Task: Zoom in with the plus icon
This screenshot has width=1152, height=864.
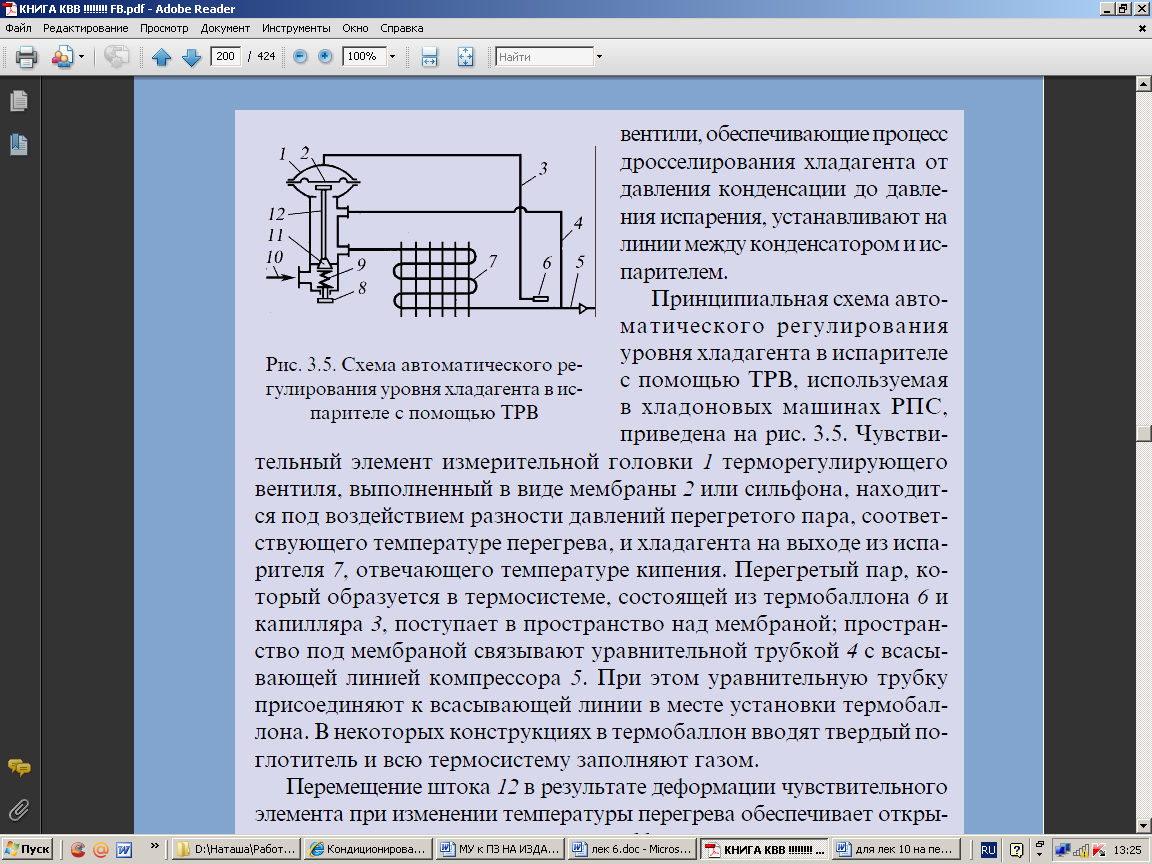Action: tap(325, 56)
